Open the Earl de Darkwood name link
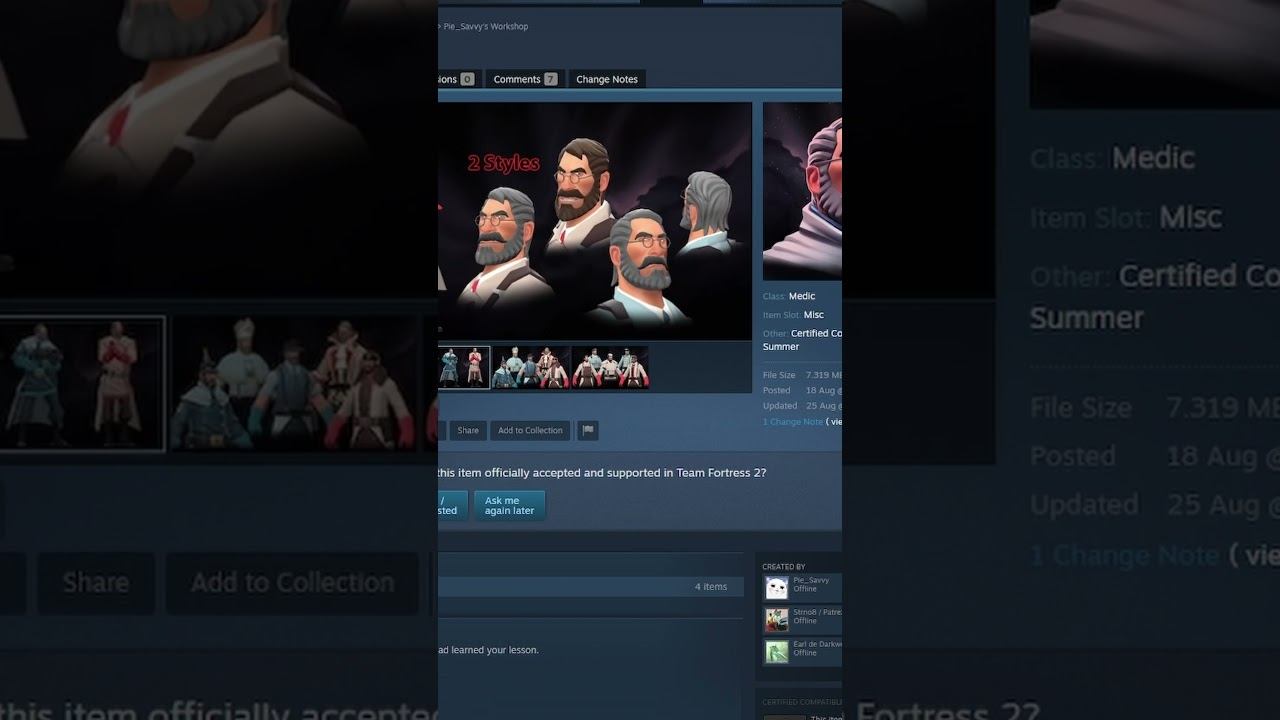 click(818, 644)
